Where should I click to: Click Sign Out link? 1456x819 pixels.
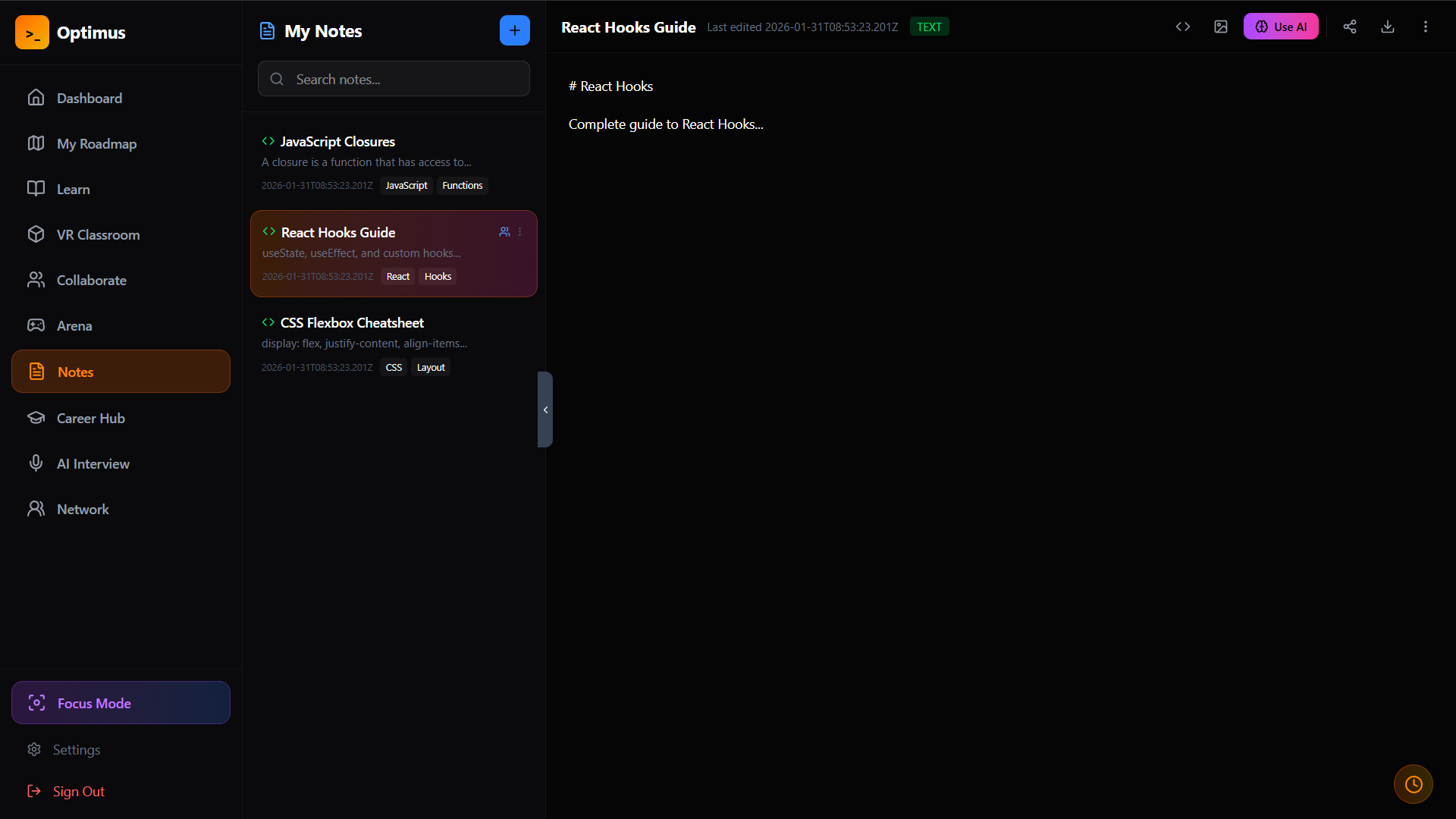[78, 791]
